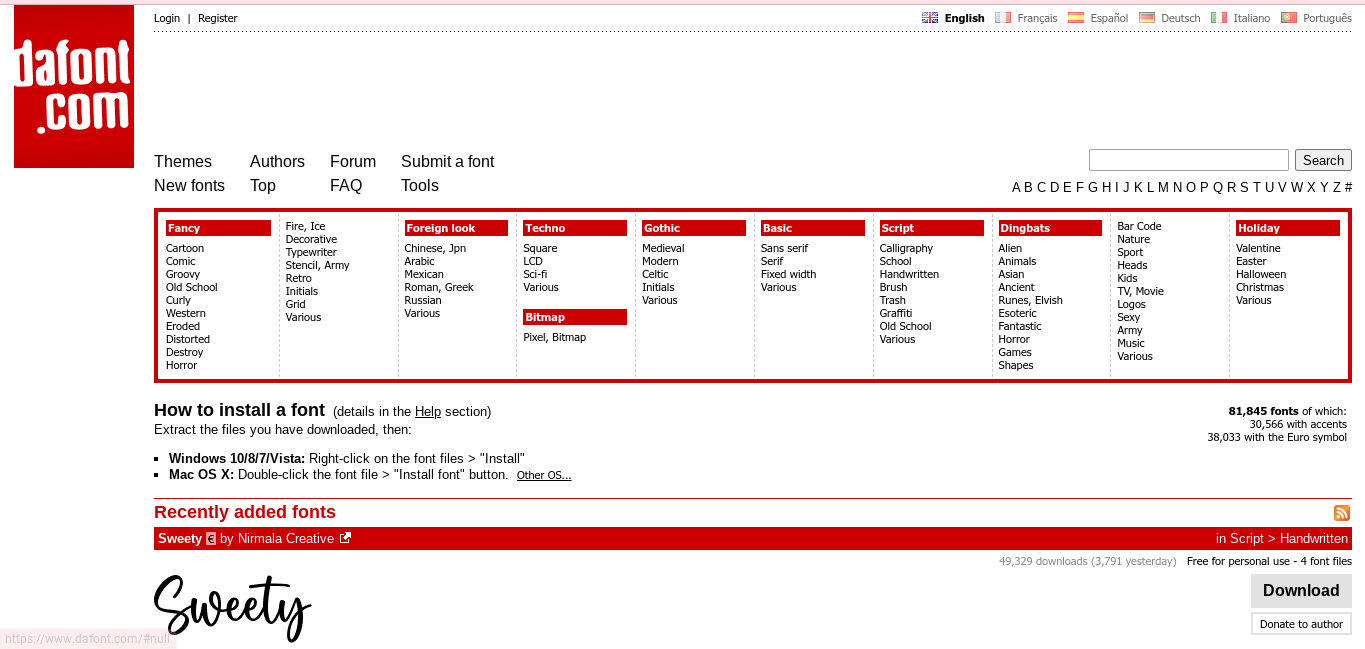The width and height of the screenshot is (1365, 649).
Task: Open Nirmala Creative external link icon
Action: pos(345,538)
